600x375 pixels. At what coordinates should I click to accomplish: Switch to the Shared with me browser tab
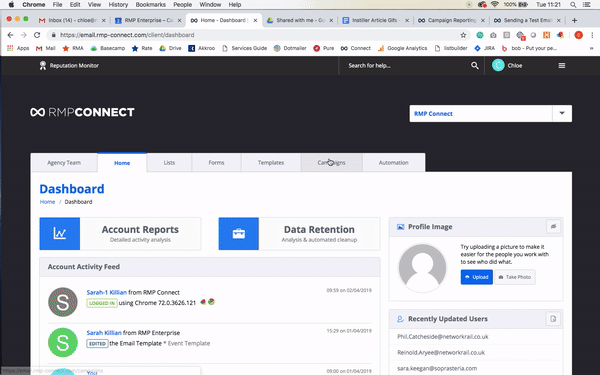300,20
